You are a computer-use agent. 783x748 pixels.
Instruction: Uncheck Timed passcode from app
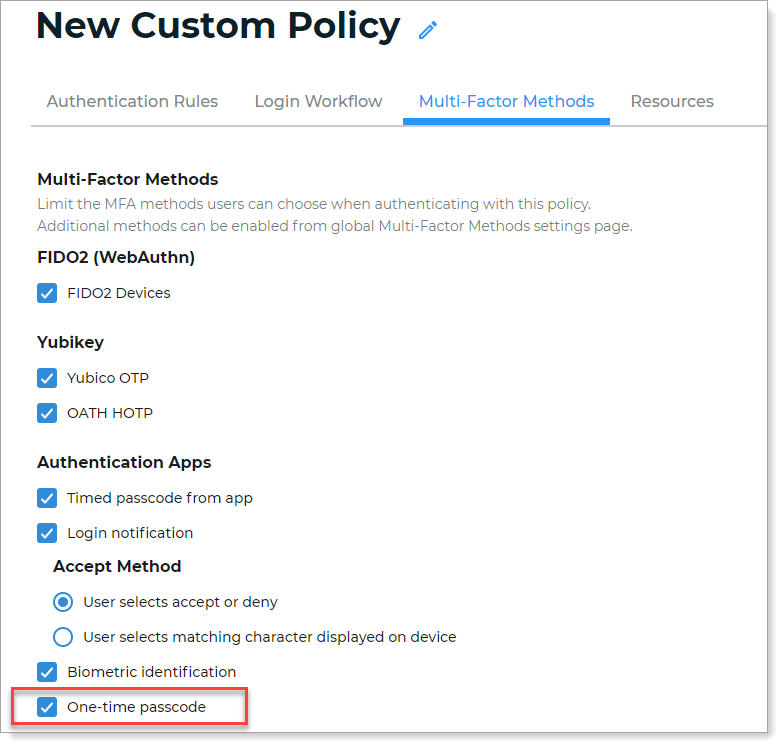[47, 498]
